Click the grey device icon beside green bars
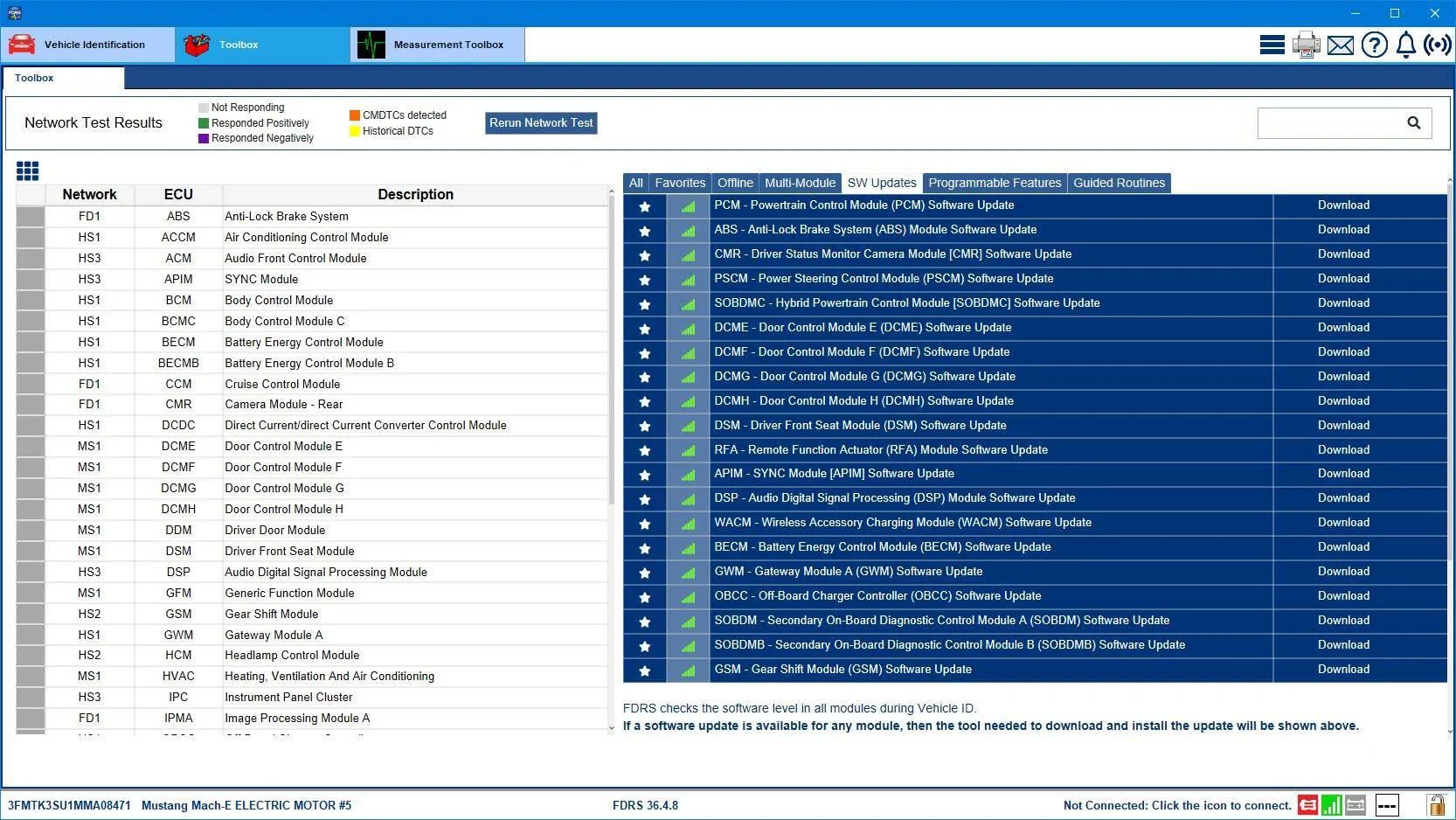This screenshot has width=1456, height=820. click(1355, 805)
